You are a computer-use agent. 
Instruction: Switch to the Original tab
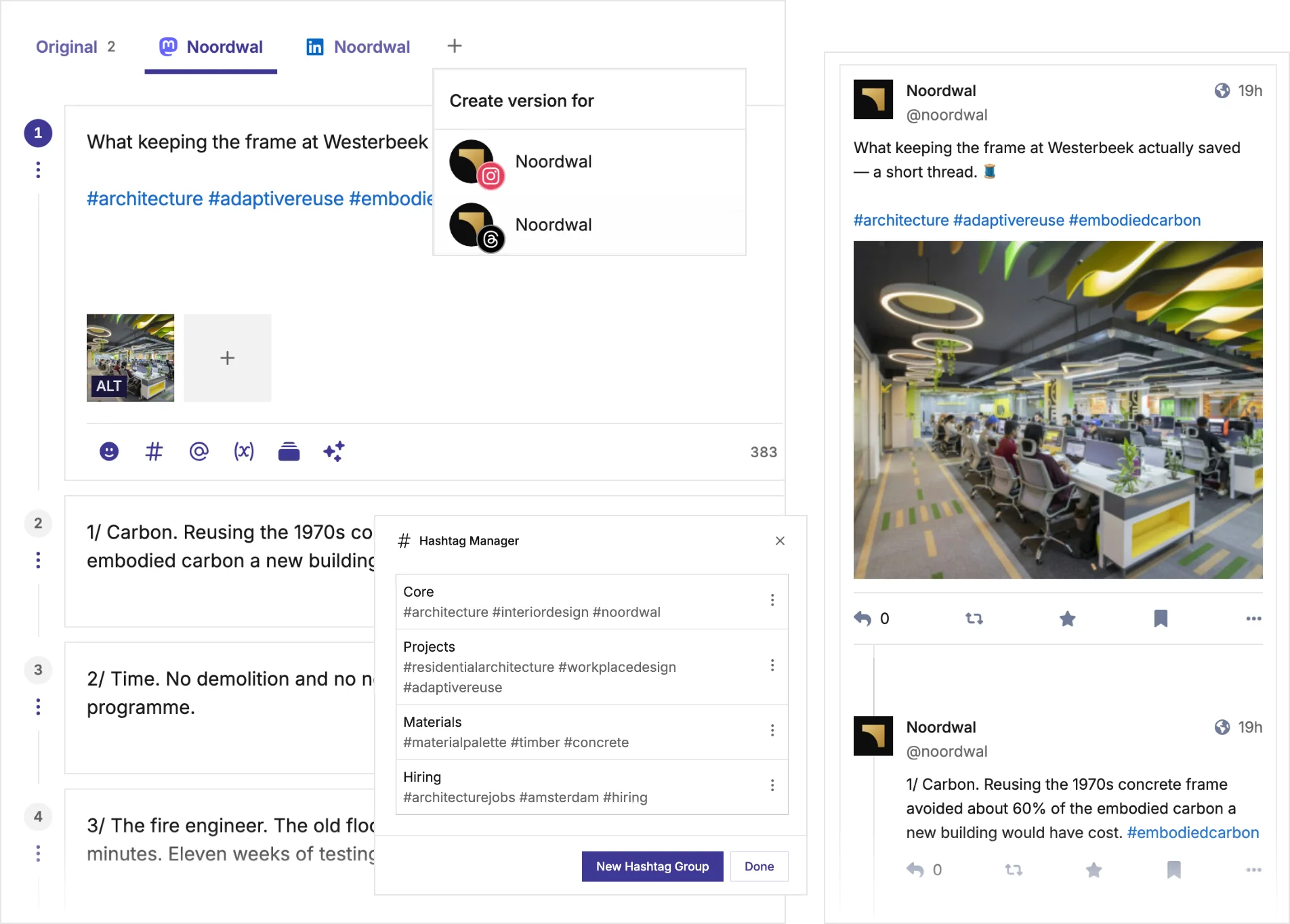pos(75,47)
